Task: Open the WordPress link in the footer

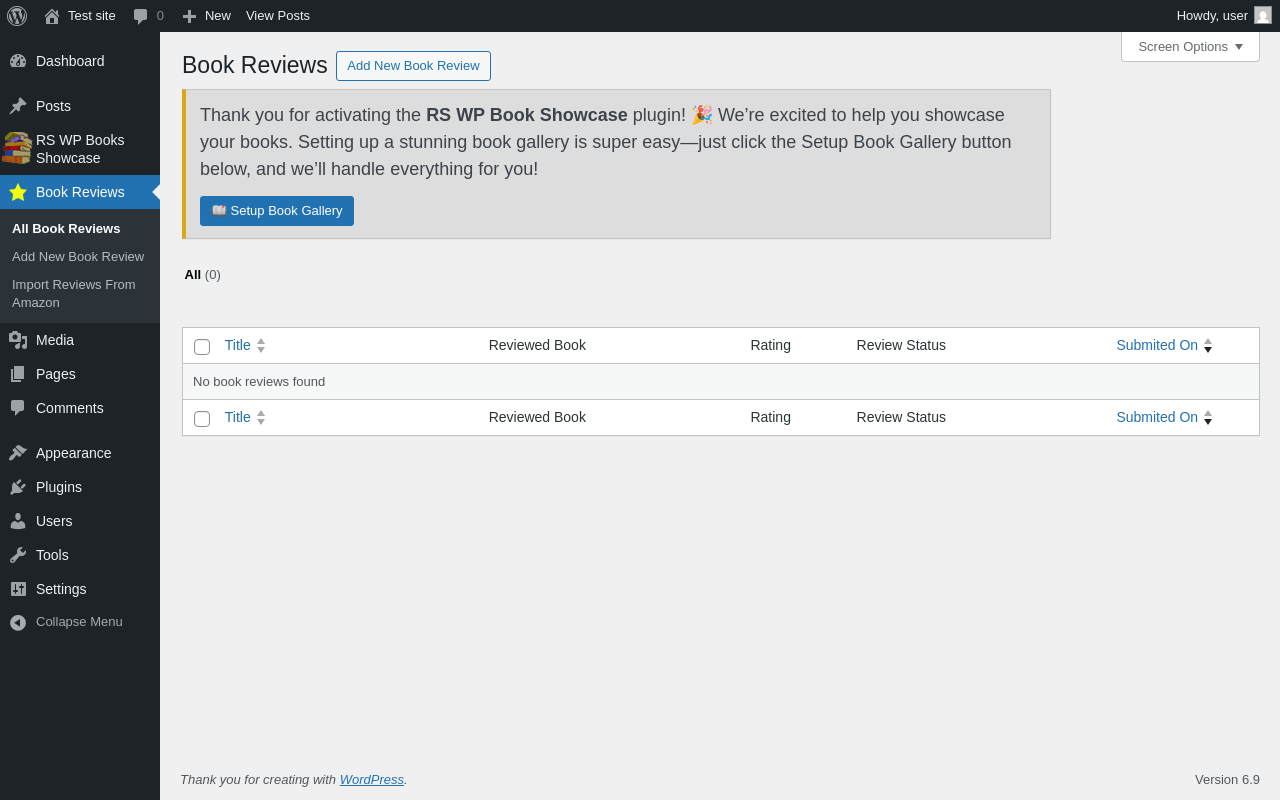Action: [x=372, y=779]
